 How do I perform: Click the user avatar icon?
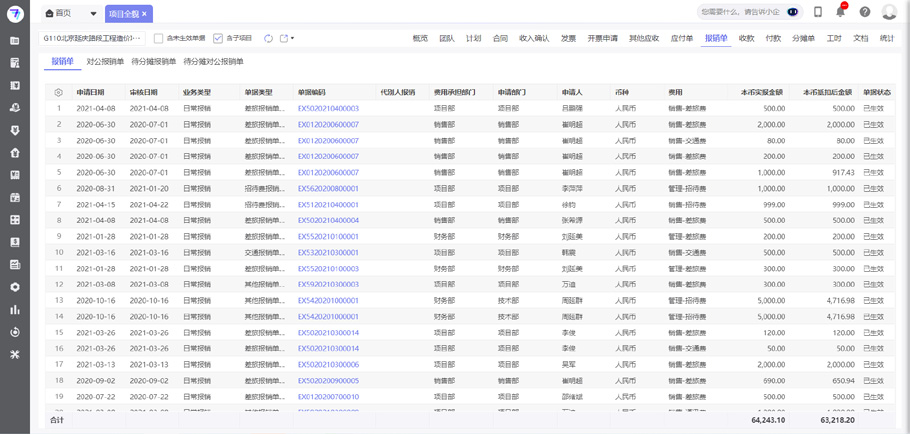pyautogui.click(x=889, y=13)
